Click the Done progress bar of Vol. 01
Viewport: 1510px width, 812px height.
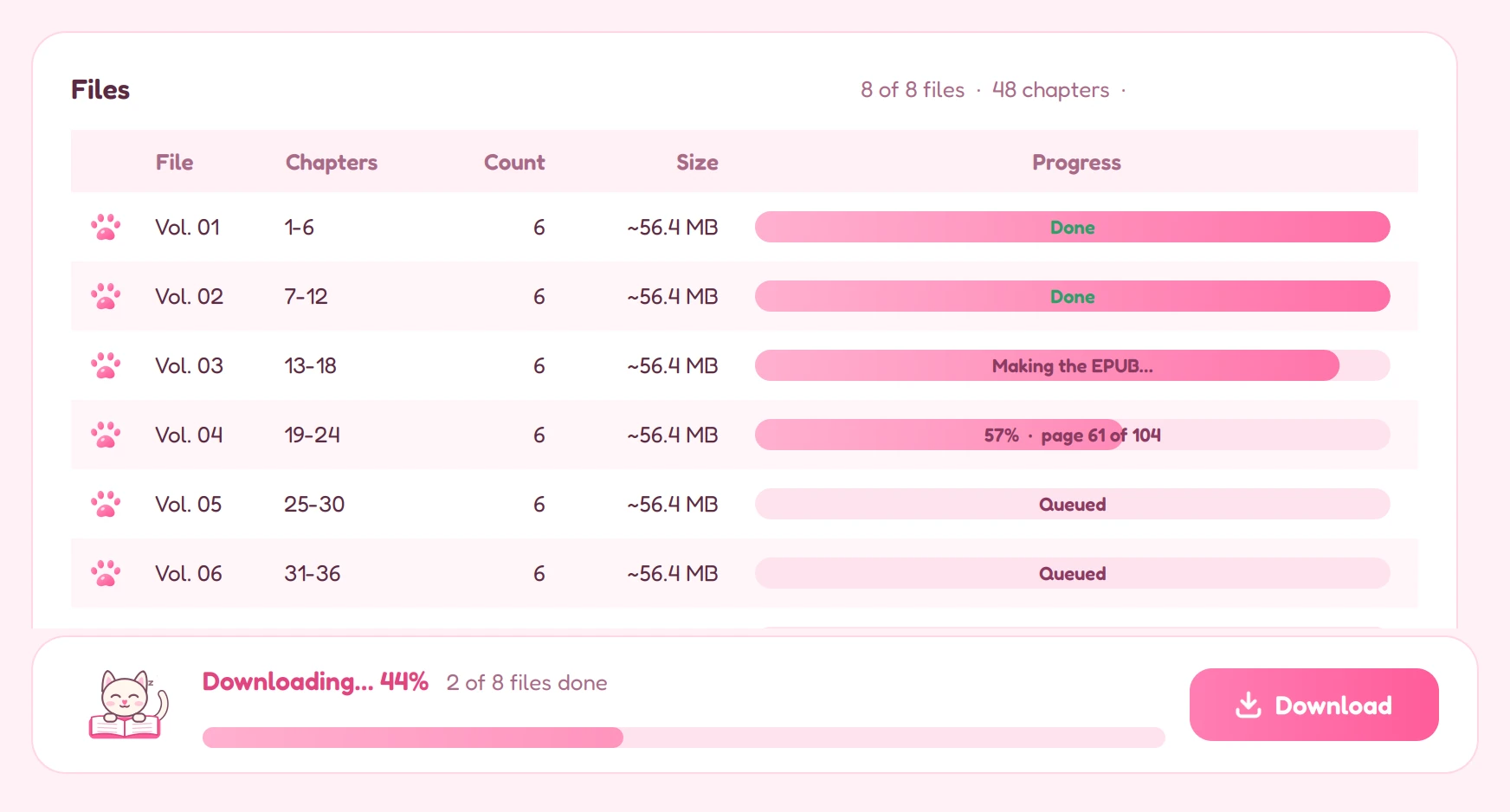pyautogui.click(x=1072, y=227)
